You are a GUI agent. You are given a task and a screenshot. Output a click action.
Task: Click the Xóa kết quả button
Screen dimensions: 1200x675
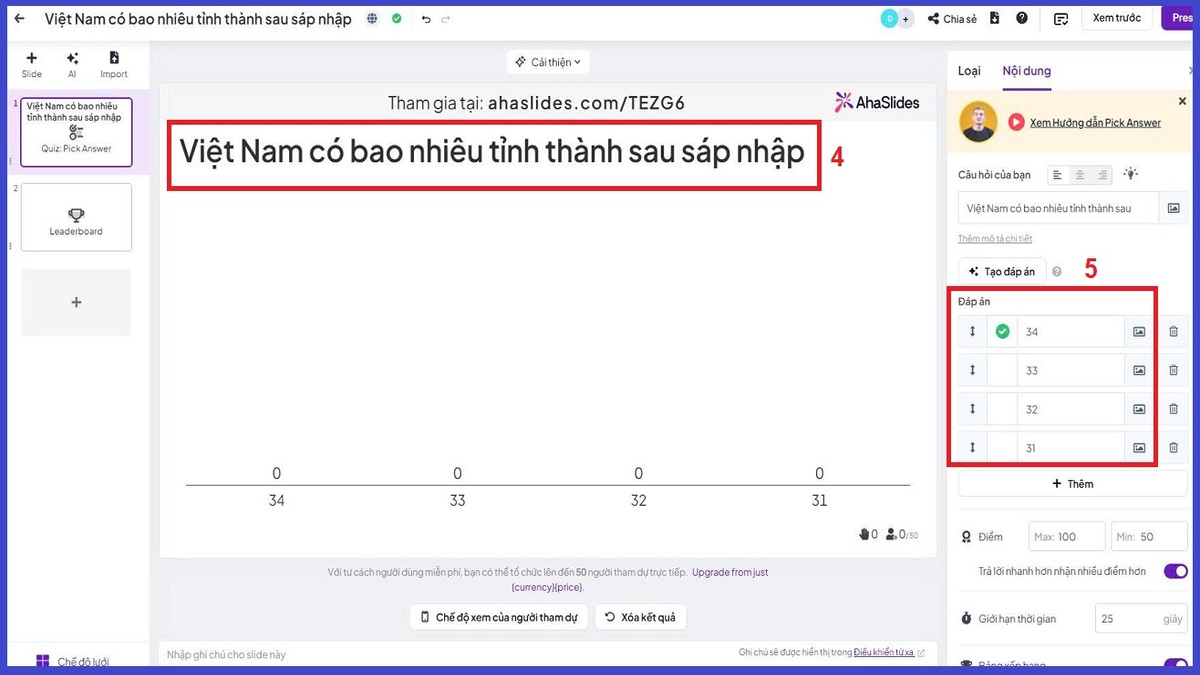point(641,617)
